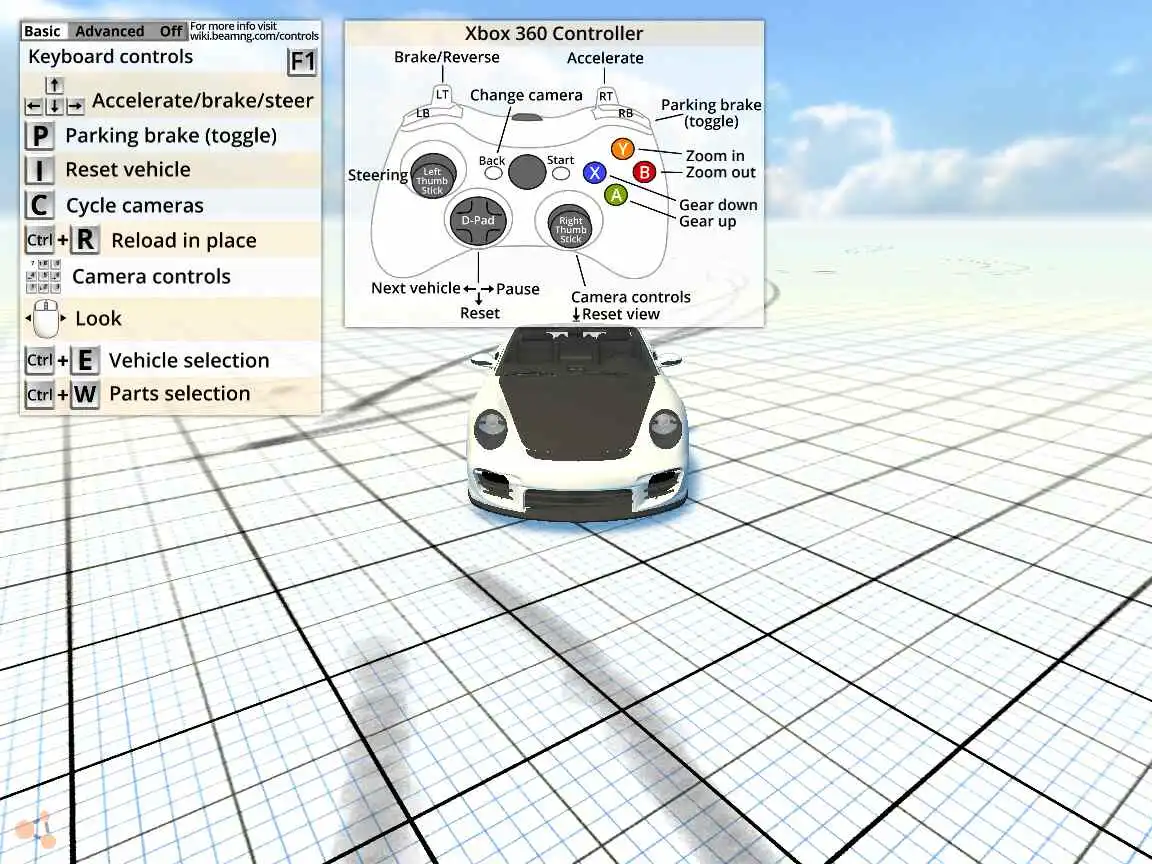Viewport: 1152px width, 864px height.
Task: Click the keyboard Camera controls label
Action: pyautogui.click(x=151, y=276)
